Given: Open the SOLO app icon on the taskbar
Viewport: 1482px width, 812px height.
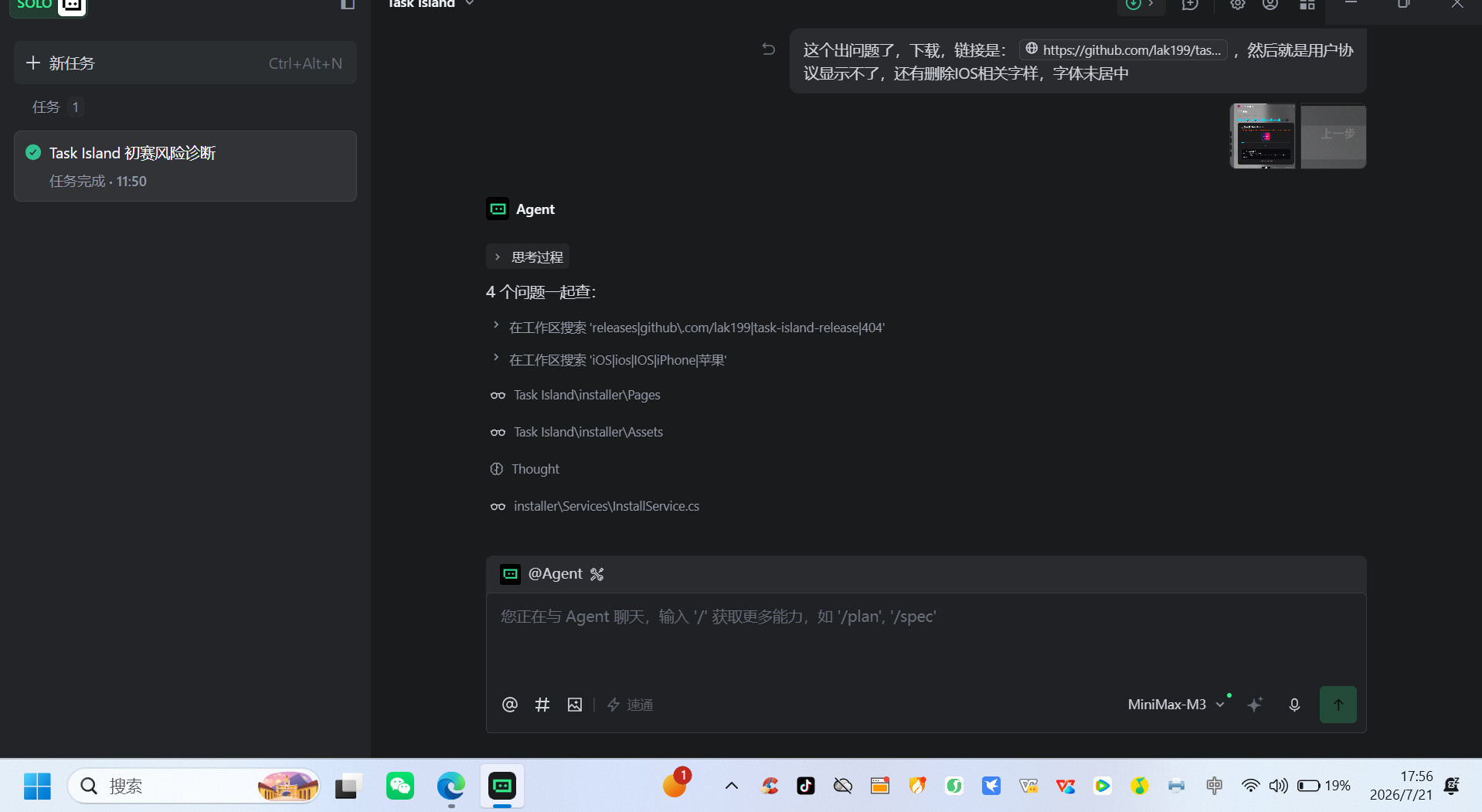Looking at the screenshot, I should (502, 786).
